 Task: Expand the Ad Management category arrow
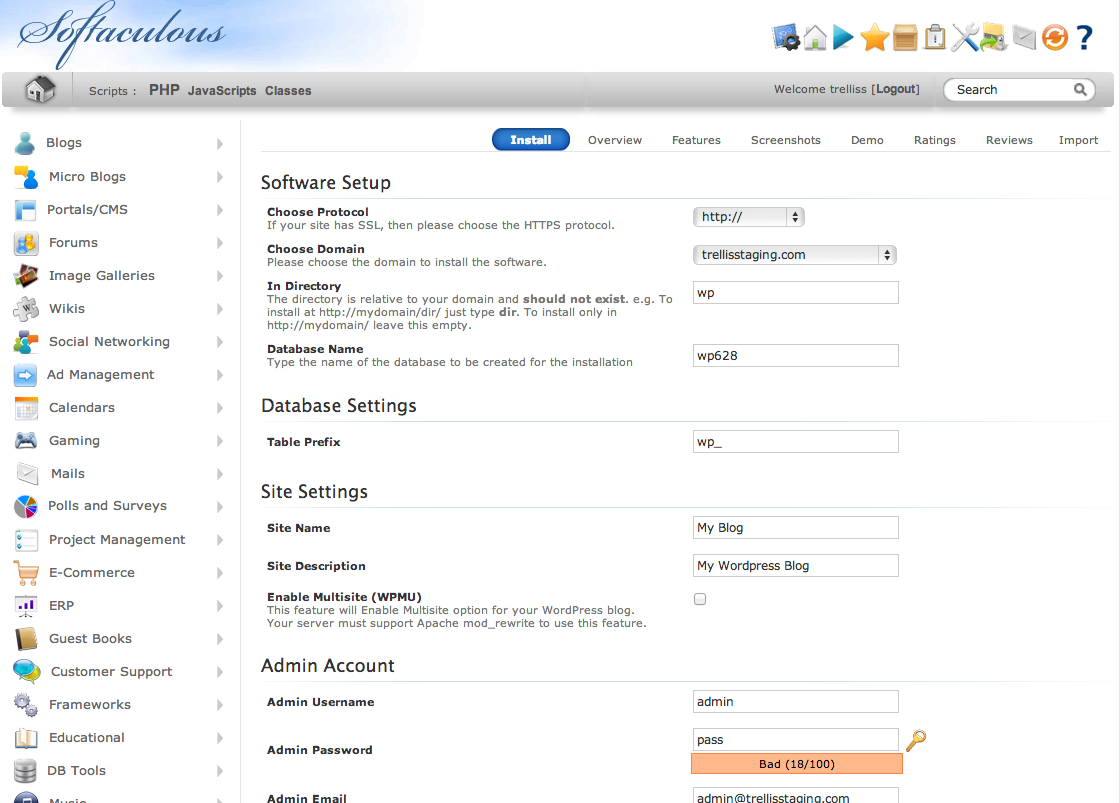coord(220,375)
